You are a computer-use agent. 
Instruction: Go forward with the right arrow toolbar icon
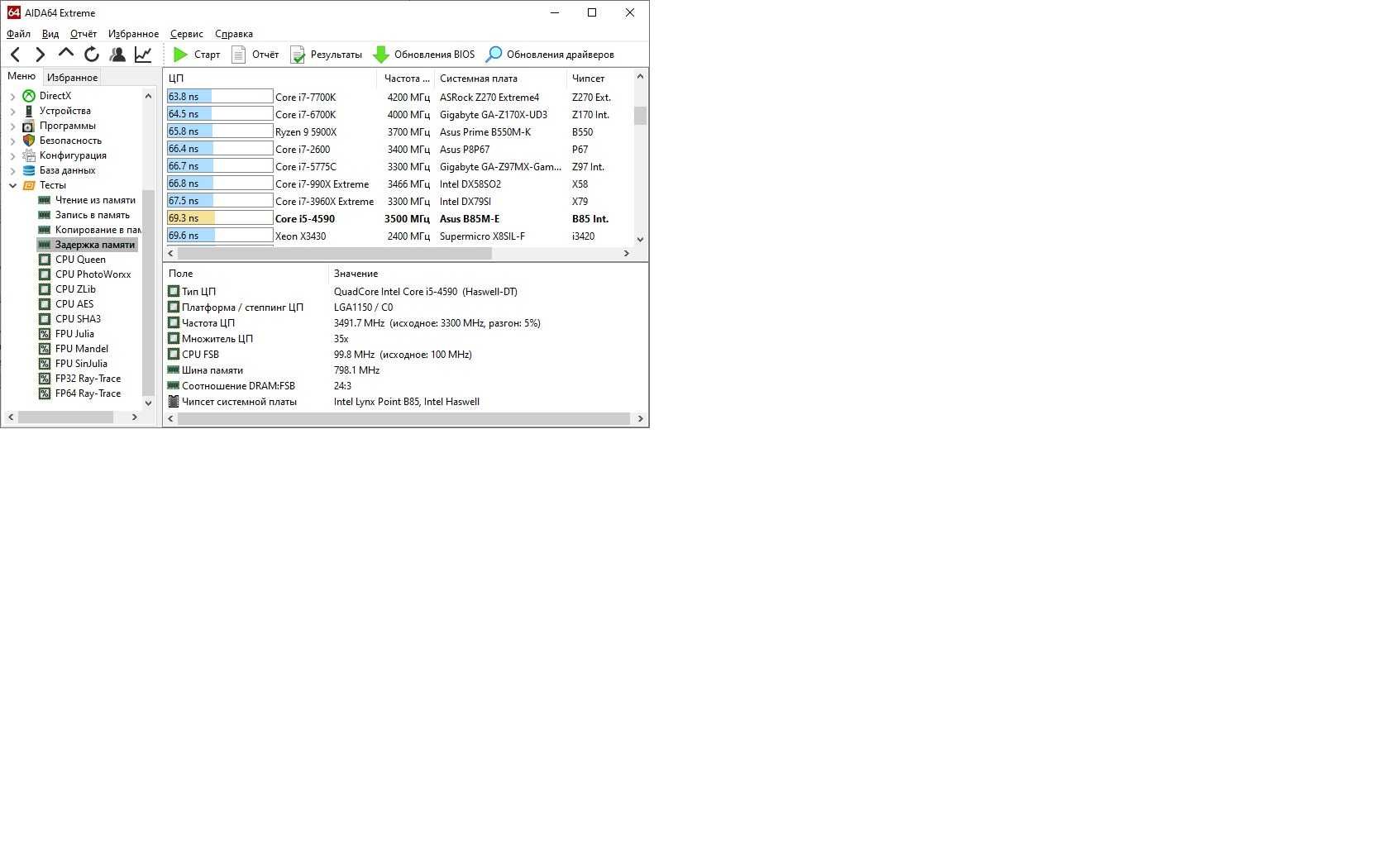click(x=40, y=55)
